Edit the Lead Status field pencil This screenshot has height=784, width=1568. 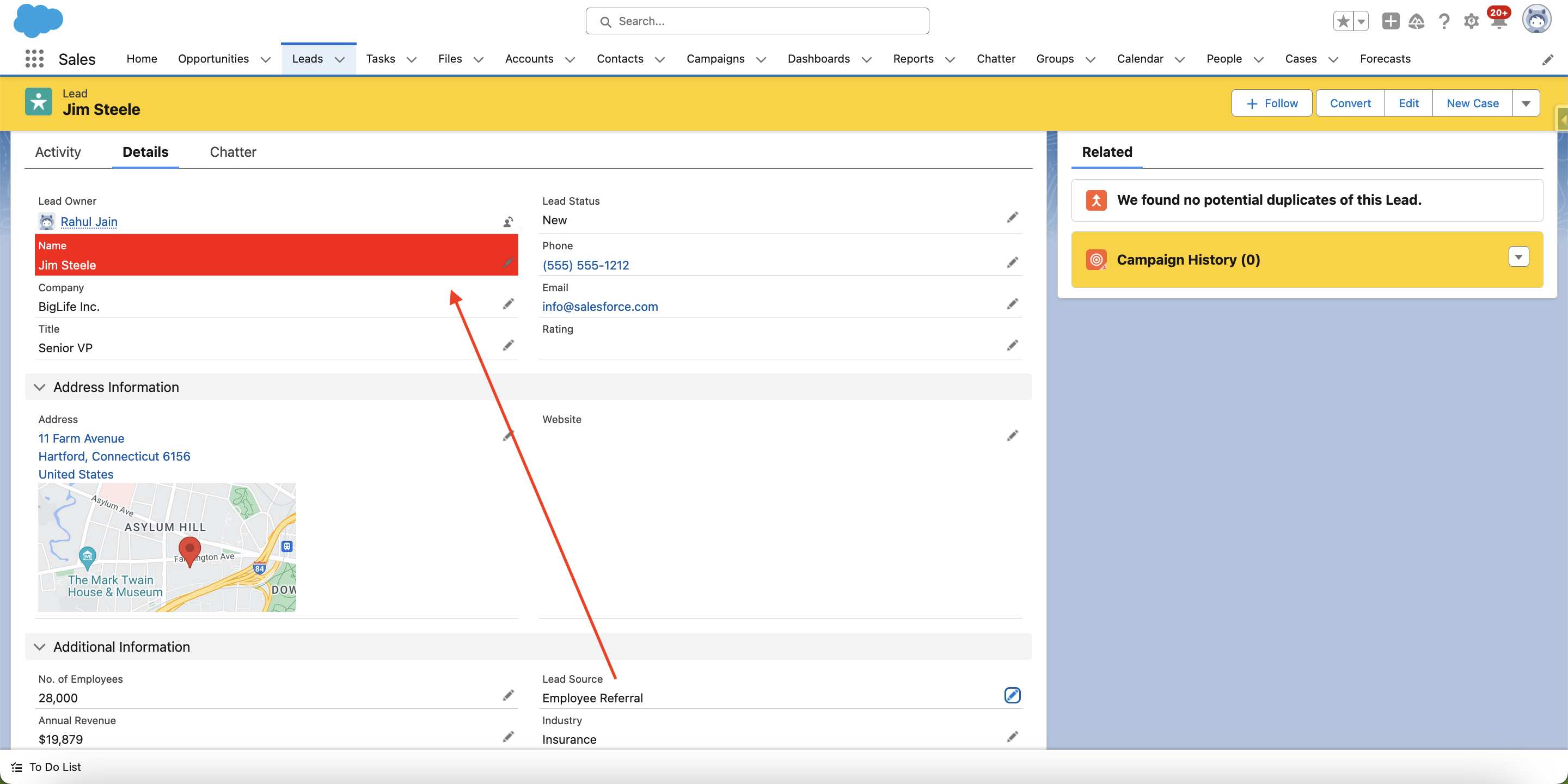[x=1012, y=217]
